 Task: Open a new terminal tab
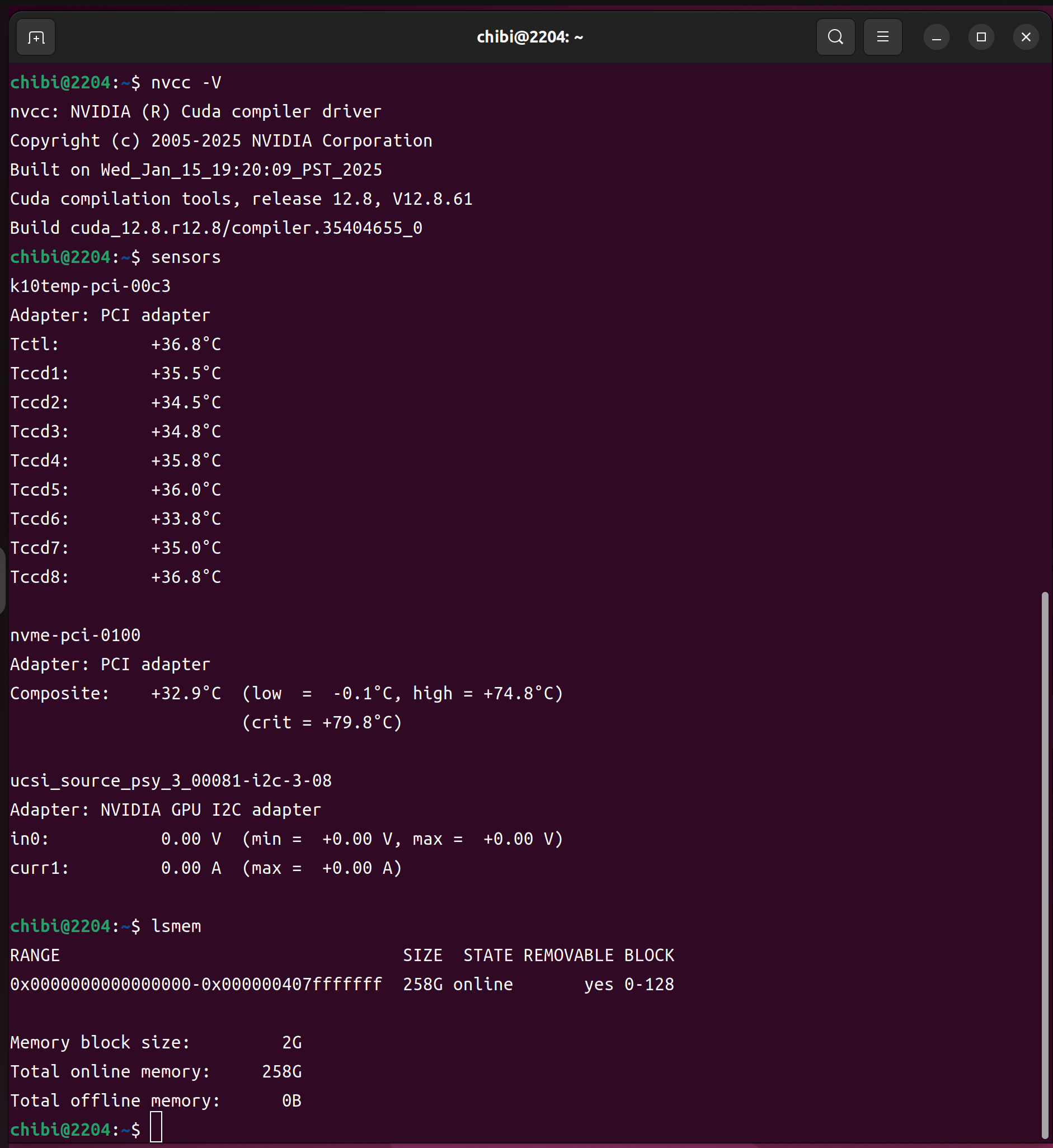36,37
